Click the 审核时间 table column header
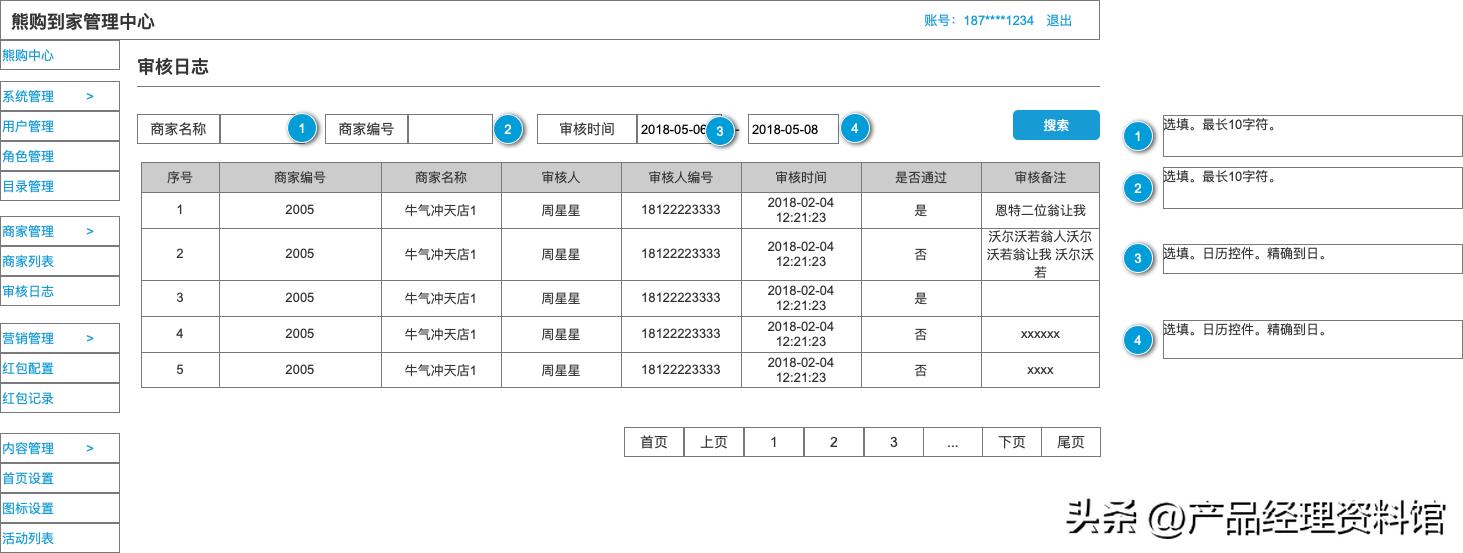 [x=801, y=178]
